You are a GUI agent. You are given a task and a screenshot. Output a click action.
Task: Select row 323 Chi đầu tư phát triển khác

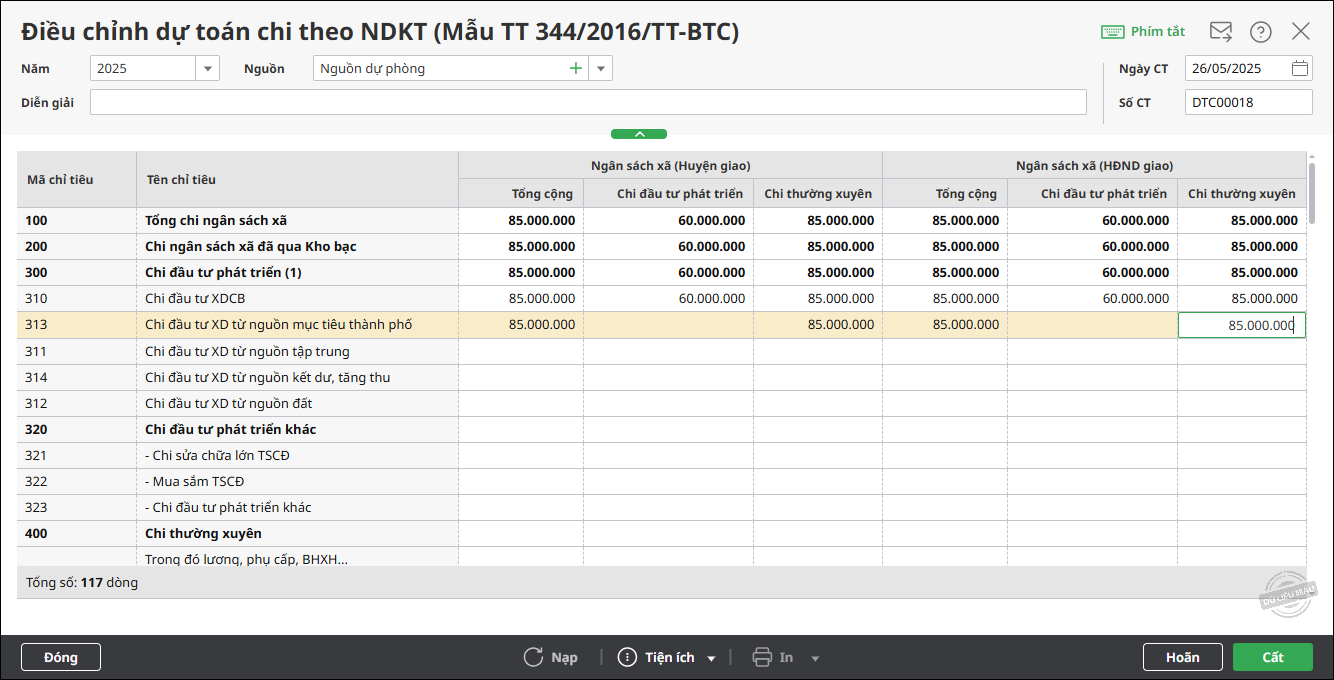[x=661, y=507]
